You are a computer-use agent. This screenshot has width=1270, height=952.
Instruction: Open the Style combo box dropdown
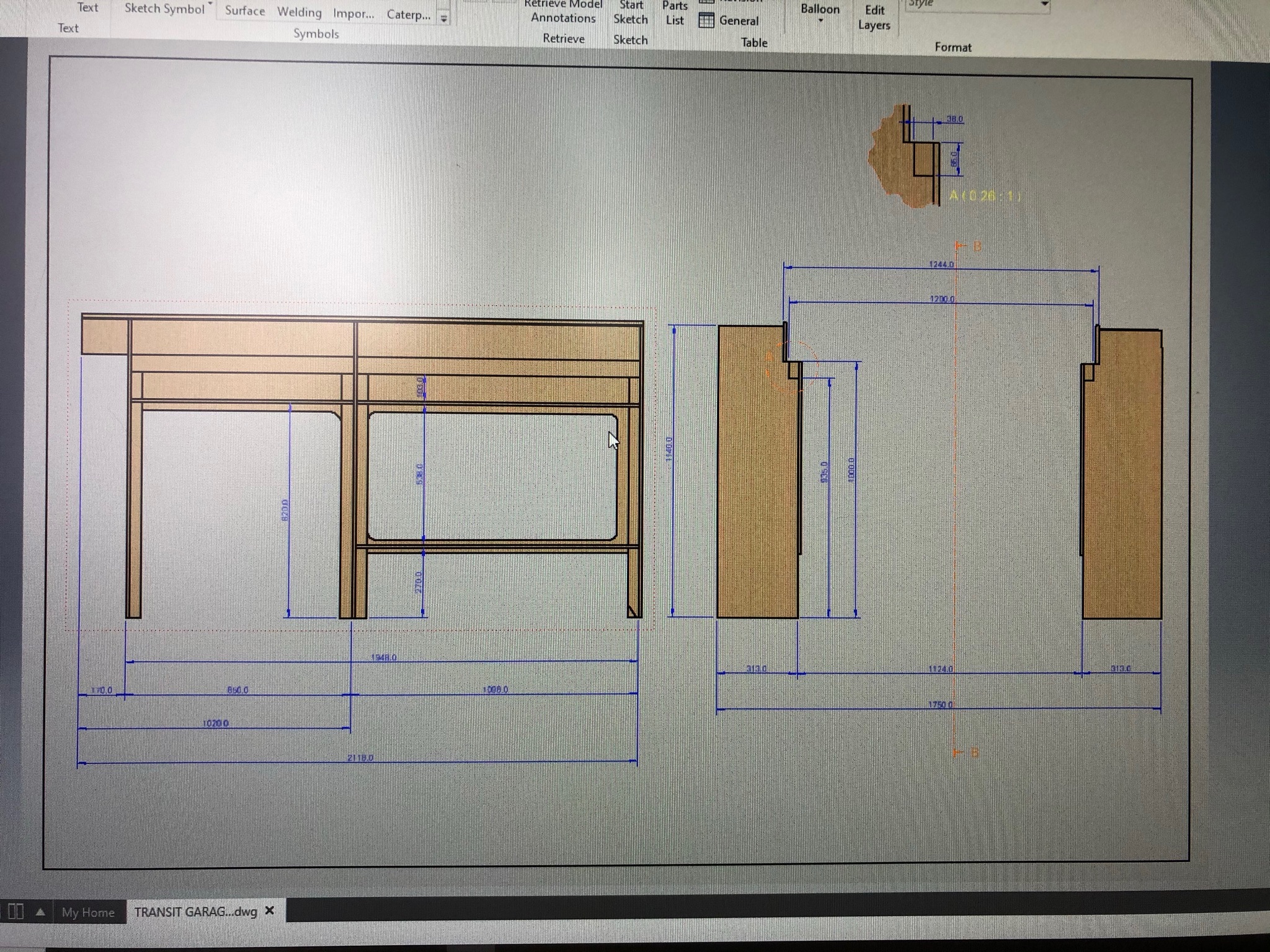click(x=1044, y=5)
